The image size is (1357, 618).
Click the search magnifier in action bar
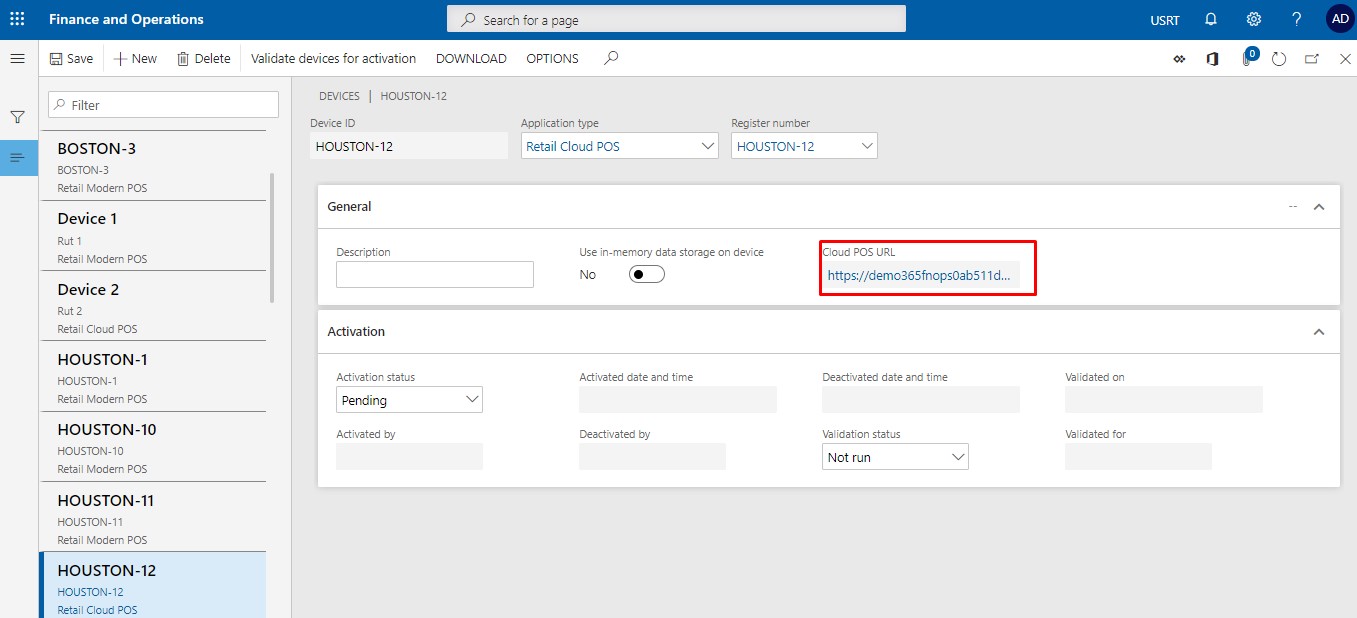[x=611, y=58]
